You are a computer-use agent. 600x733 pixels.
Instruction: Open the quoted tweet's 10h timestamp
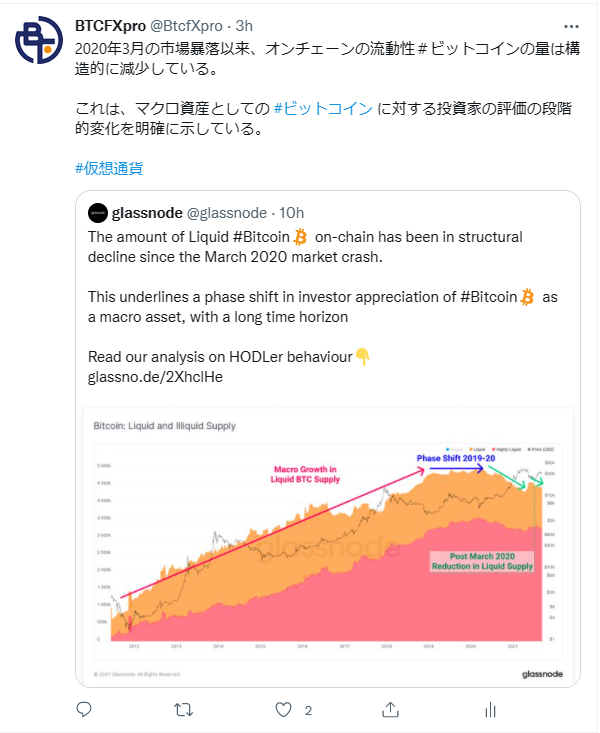292,213
